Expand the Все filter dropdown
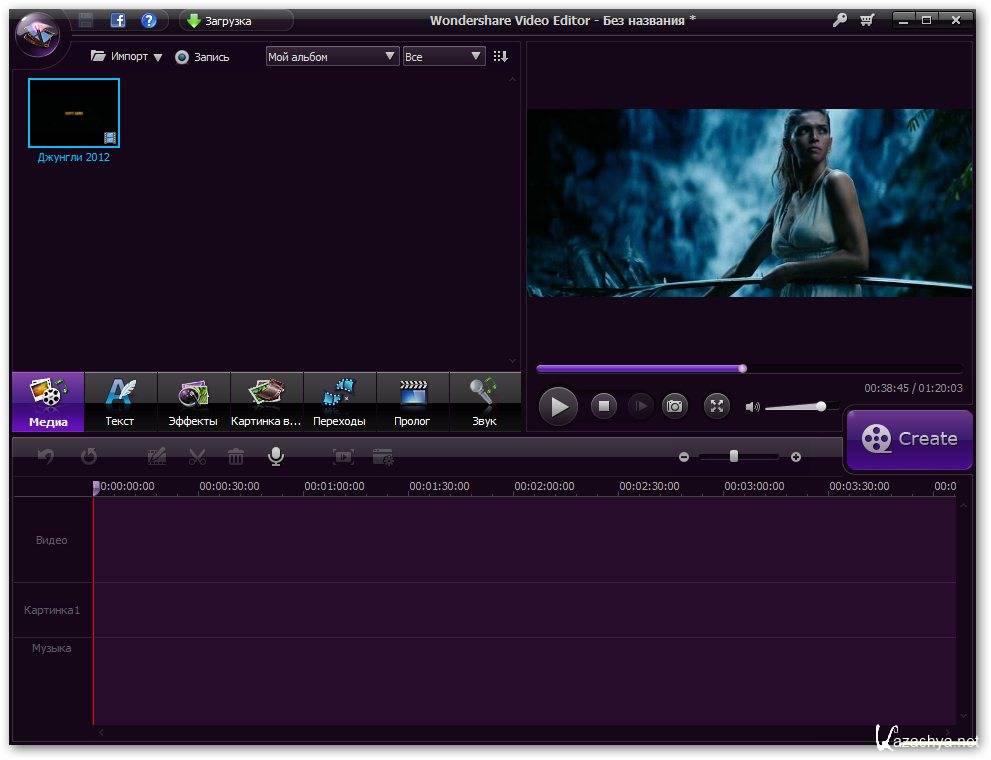 443,57
